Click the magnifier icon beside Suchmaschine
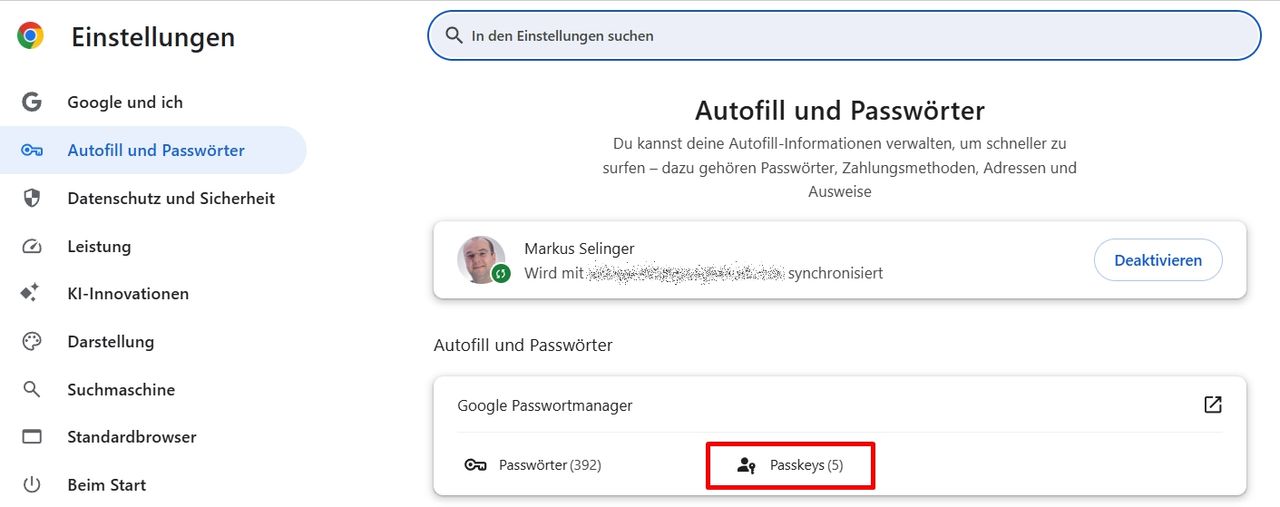Image resolution: width=1280 pixels, height=507 pixels. 32,389
